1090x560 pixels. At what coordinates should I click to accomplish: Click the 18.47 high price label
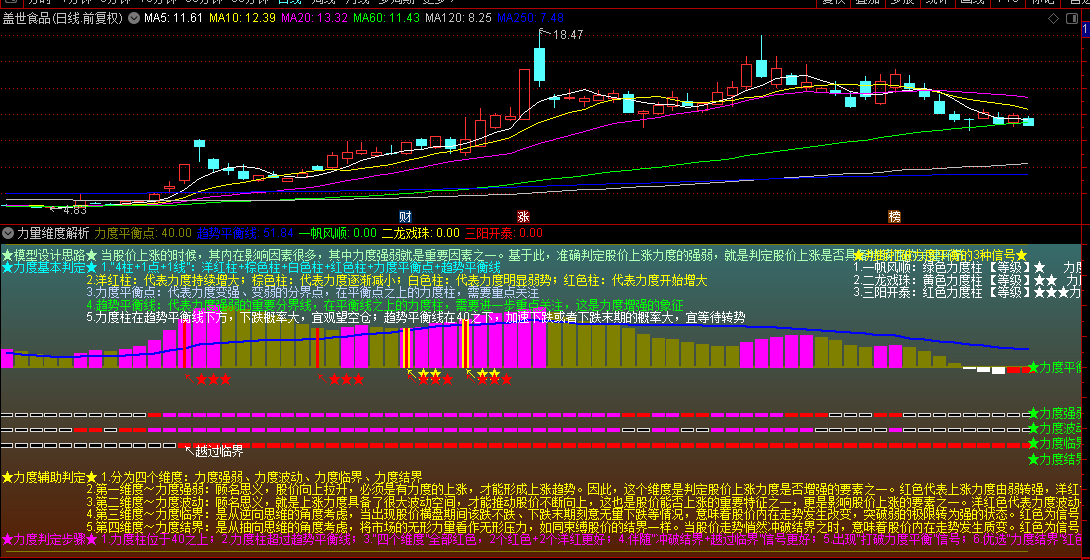click(567, 35)
